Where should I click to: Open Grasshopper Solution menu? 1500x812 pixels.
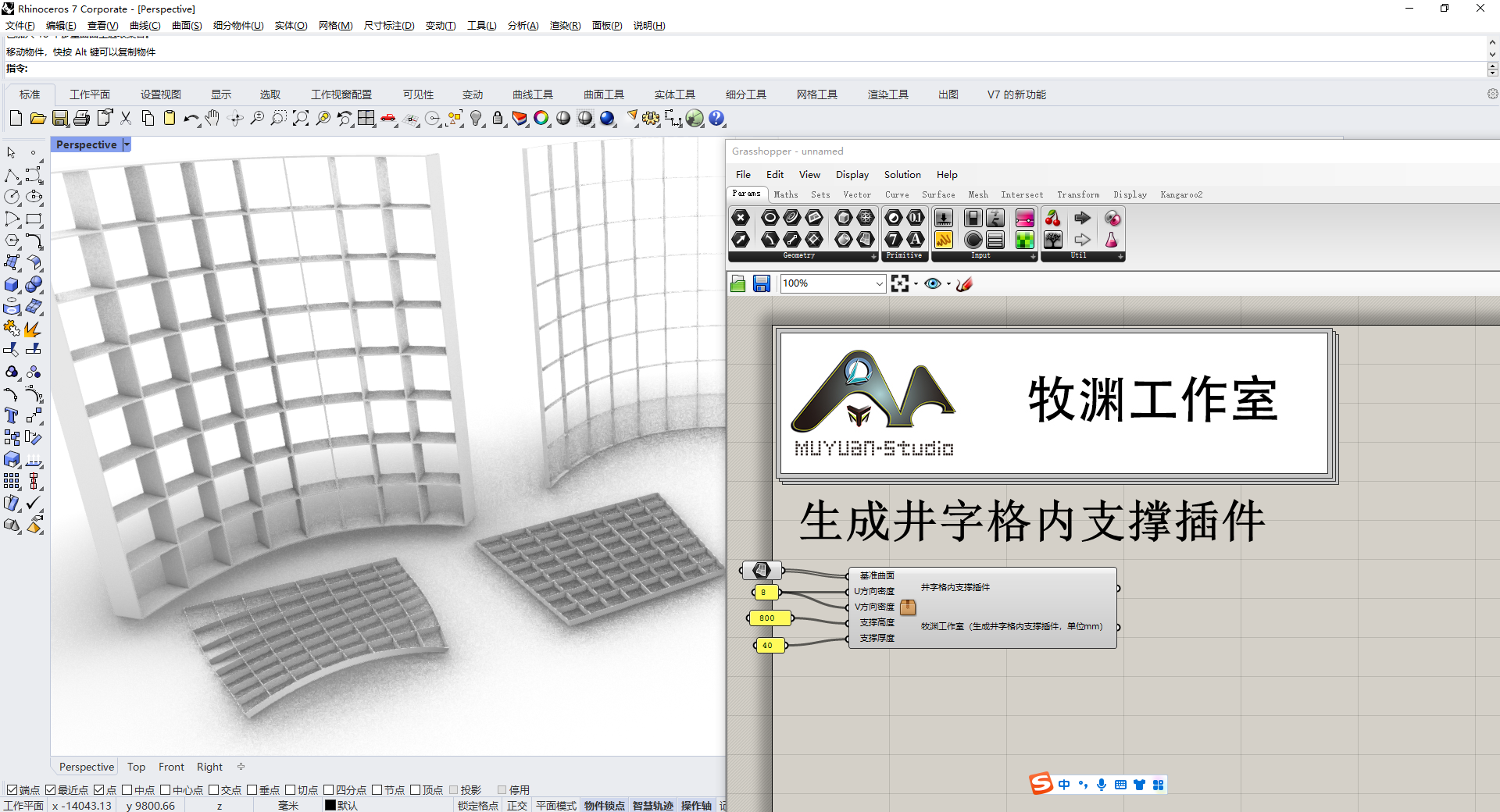click(x=902, y=175)
